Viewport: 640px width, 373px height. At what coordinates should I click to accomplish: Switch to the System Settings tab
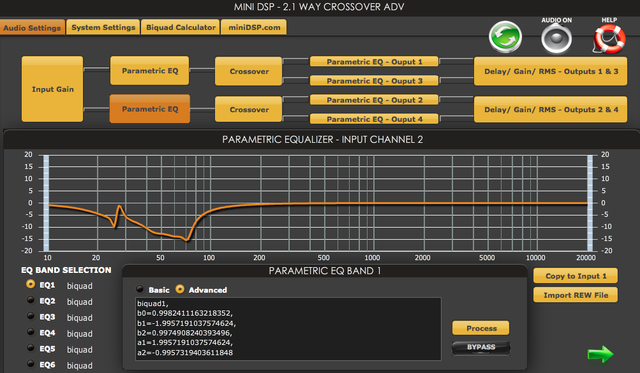coord(103,27)
